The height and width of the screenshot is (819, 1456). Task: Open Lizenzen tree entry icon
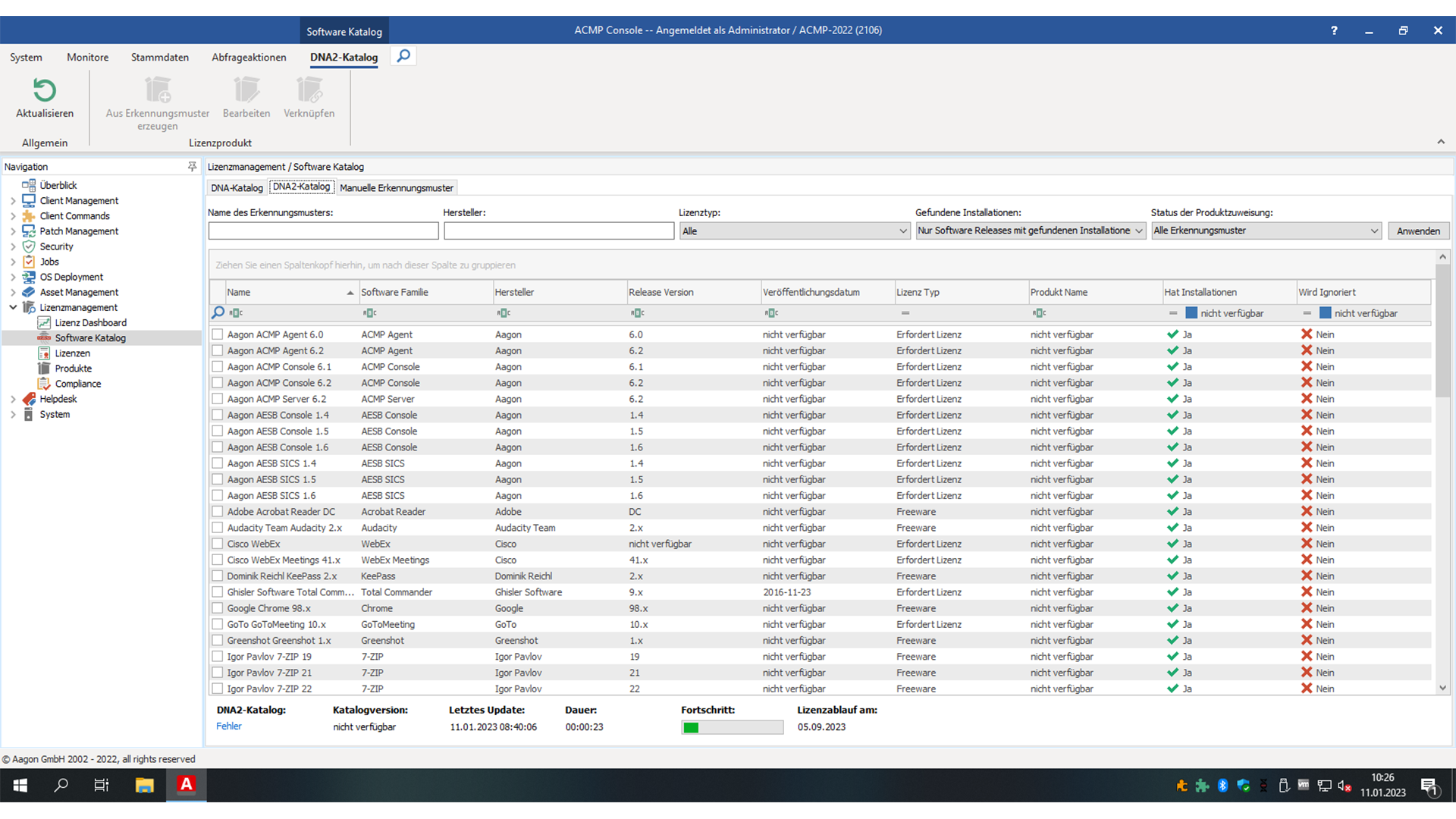coord(44,353)
